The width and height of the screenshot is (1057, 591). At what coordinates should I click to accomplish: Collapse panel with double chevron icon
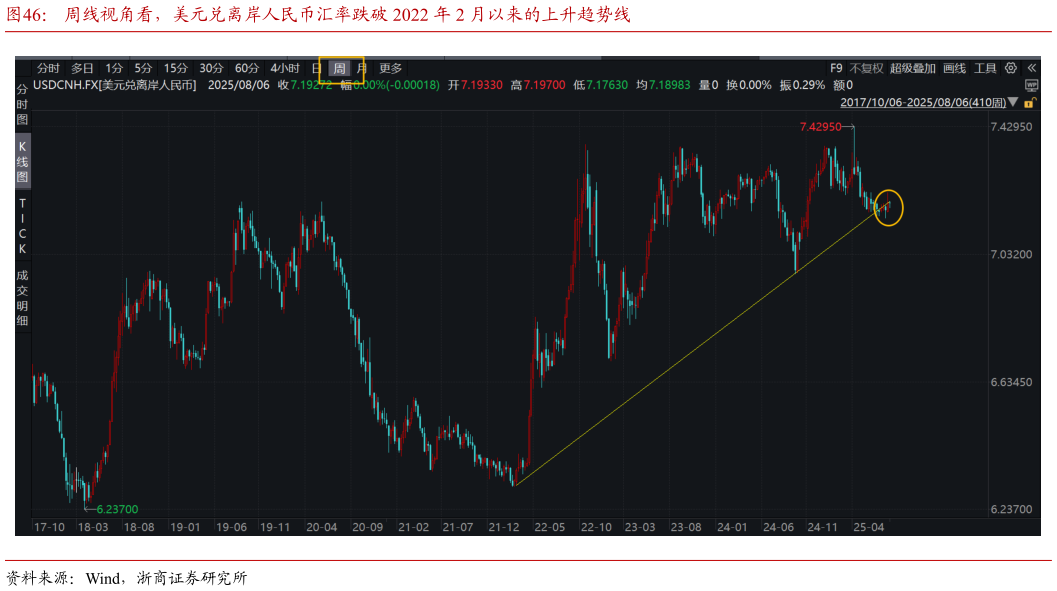point(1031,68)
